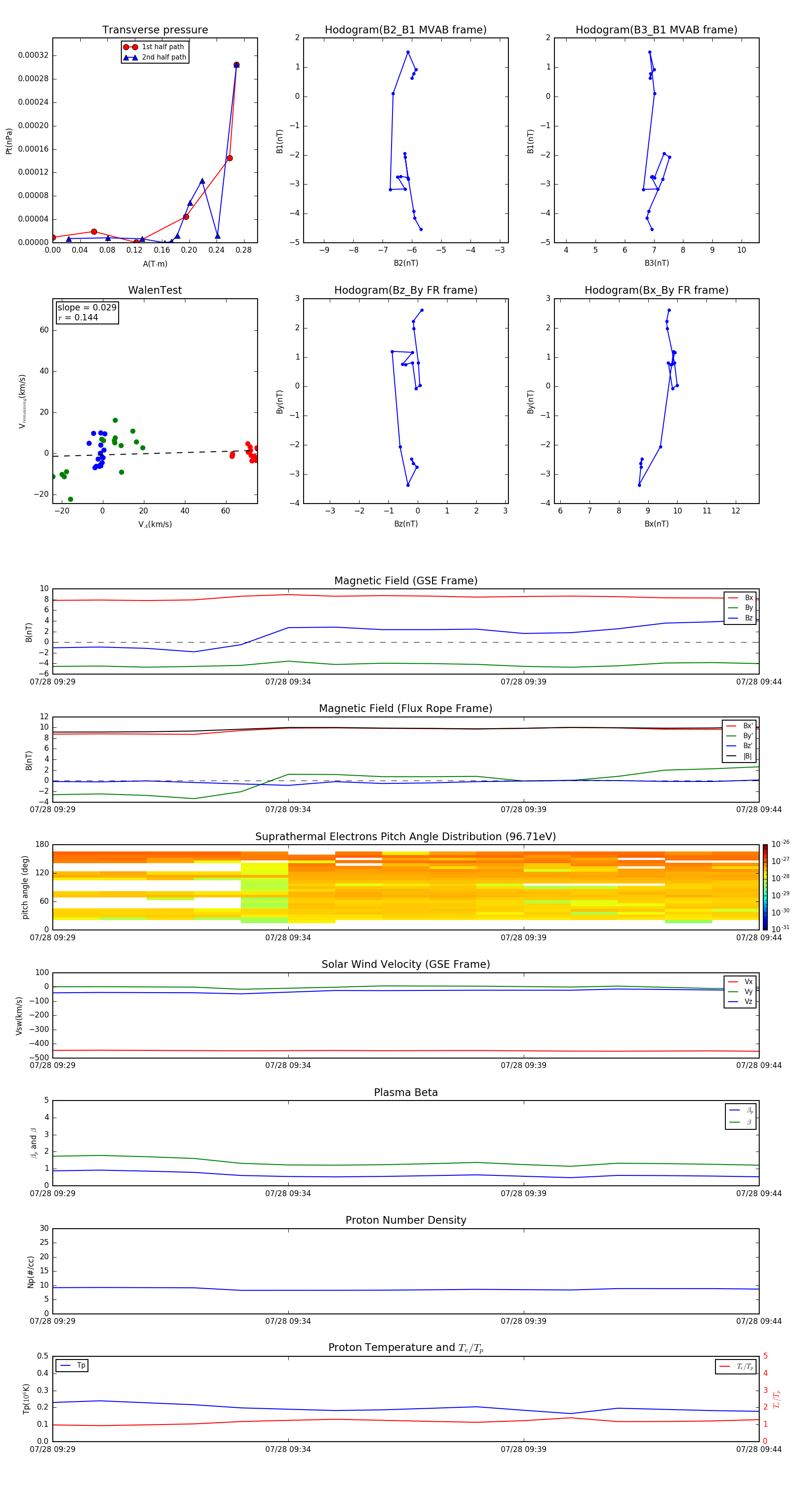Image resolution: width=812 pixels, height=1489 pixels.
Task: Click the pitch angle distribution colorbar
Action: (x=765, y=887)
